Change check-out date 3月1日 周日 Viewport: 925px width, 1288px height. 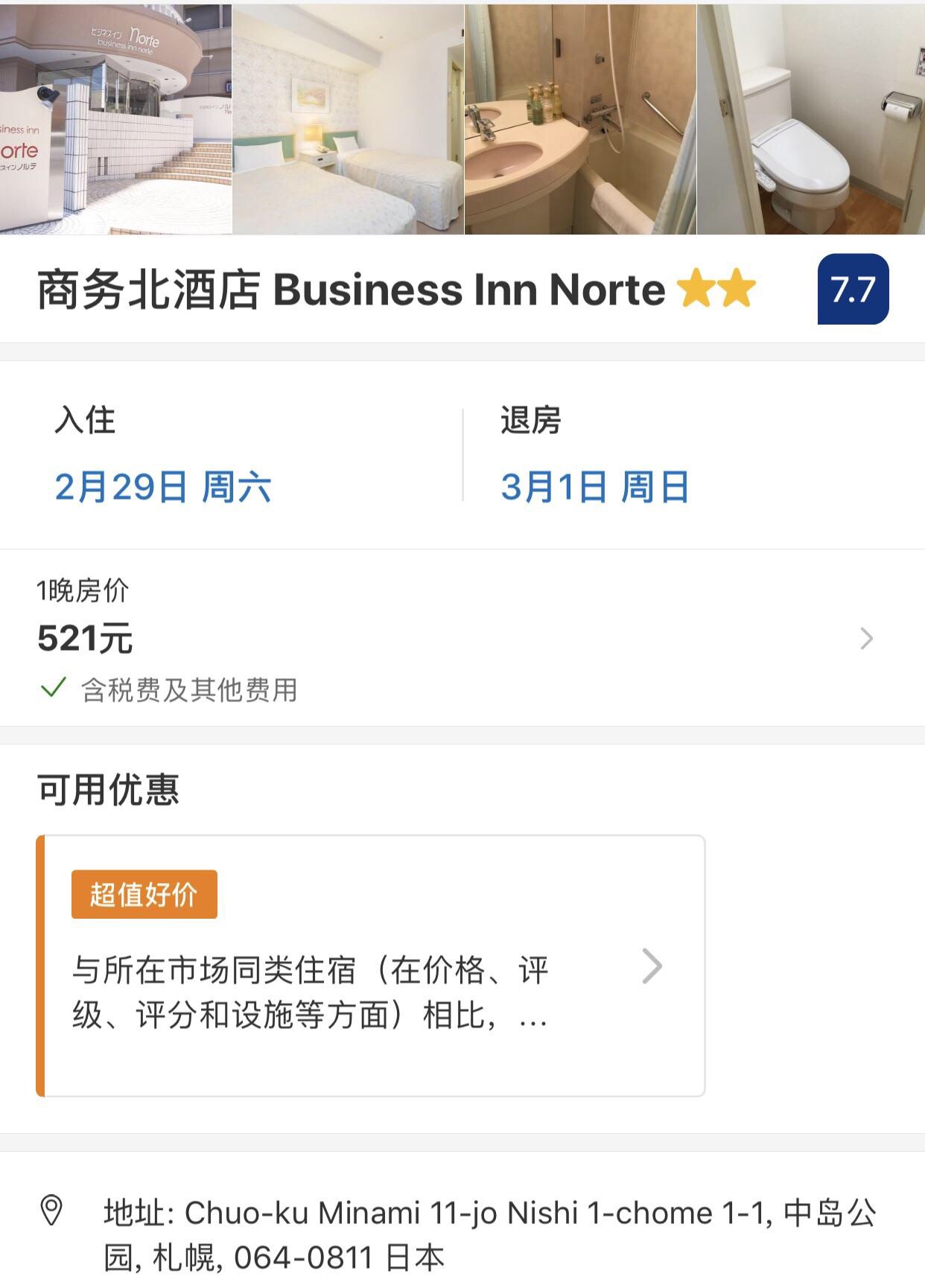[594, 487]
